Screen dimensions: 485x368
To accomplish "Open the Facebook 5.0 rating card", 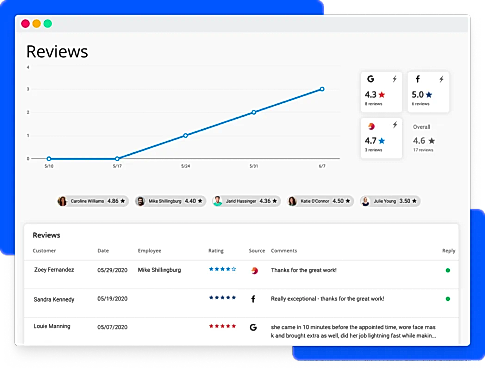I will (428, 92).
